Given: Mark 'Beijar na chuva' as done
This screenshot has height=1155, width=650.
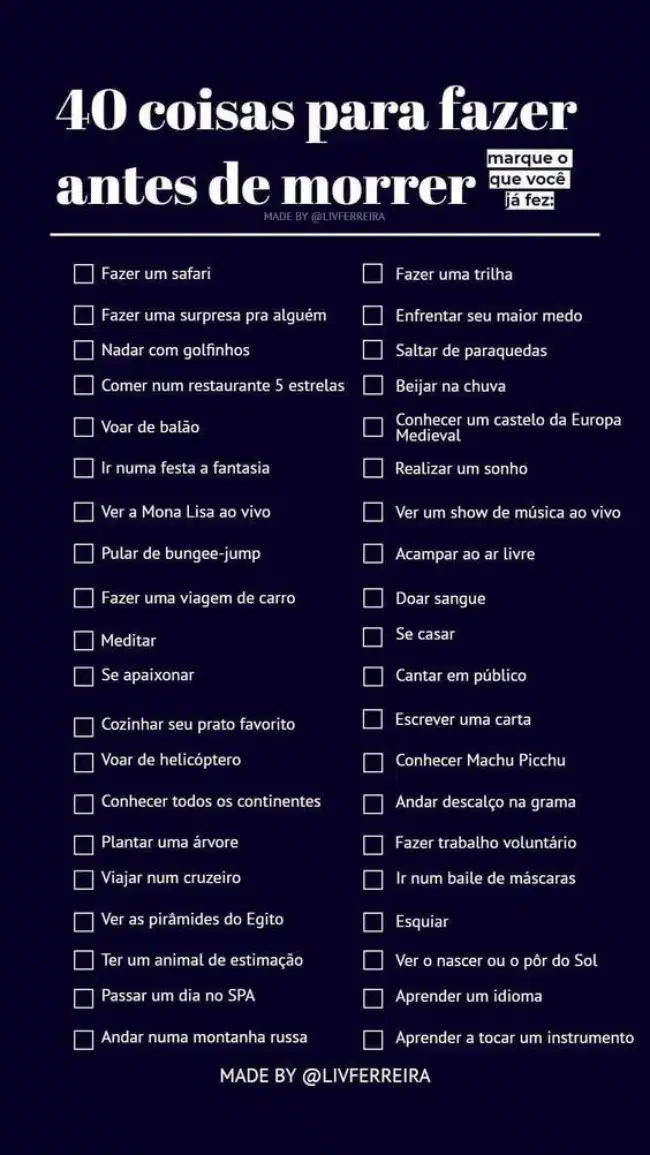Looking at the screenshot, I should [372, 386].
